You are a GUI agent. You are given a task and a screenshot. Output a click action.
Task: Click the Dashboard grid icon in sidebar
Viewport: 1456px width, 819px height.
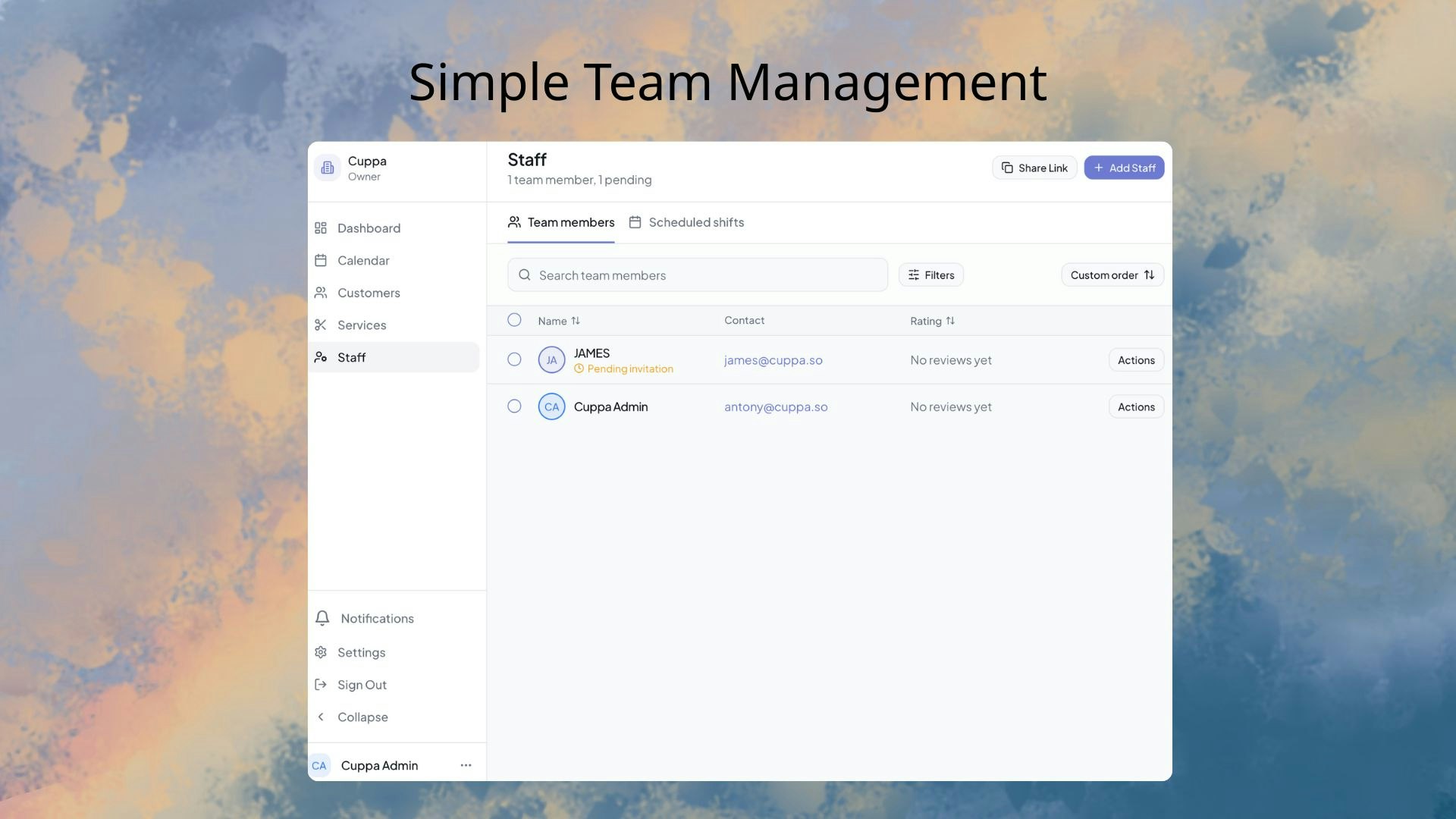click(321, 228)
